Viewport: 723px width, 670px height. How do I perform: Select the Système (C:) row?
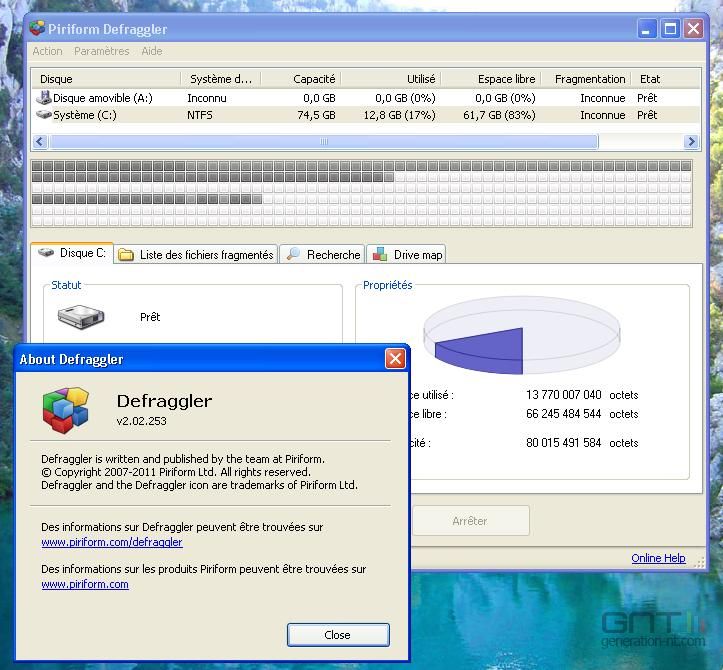pyautogui.click(x=366, y=115)
